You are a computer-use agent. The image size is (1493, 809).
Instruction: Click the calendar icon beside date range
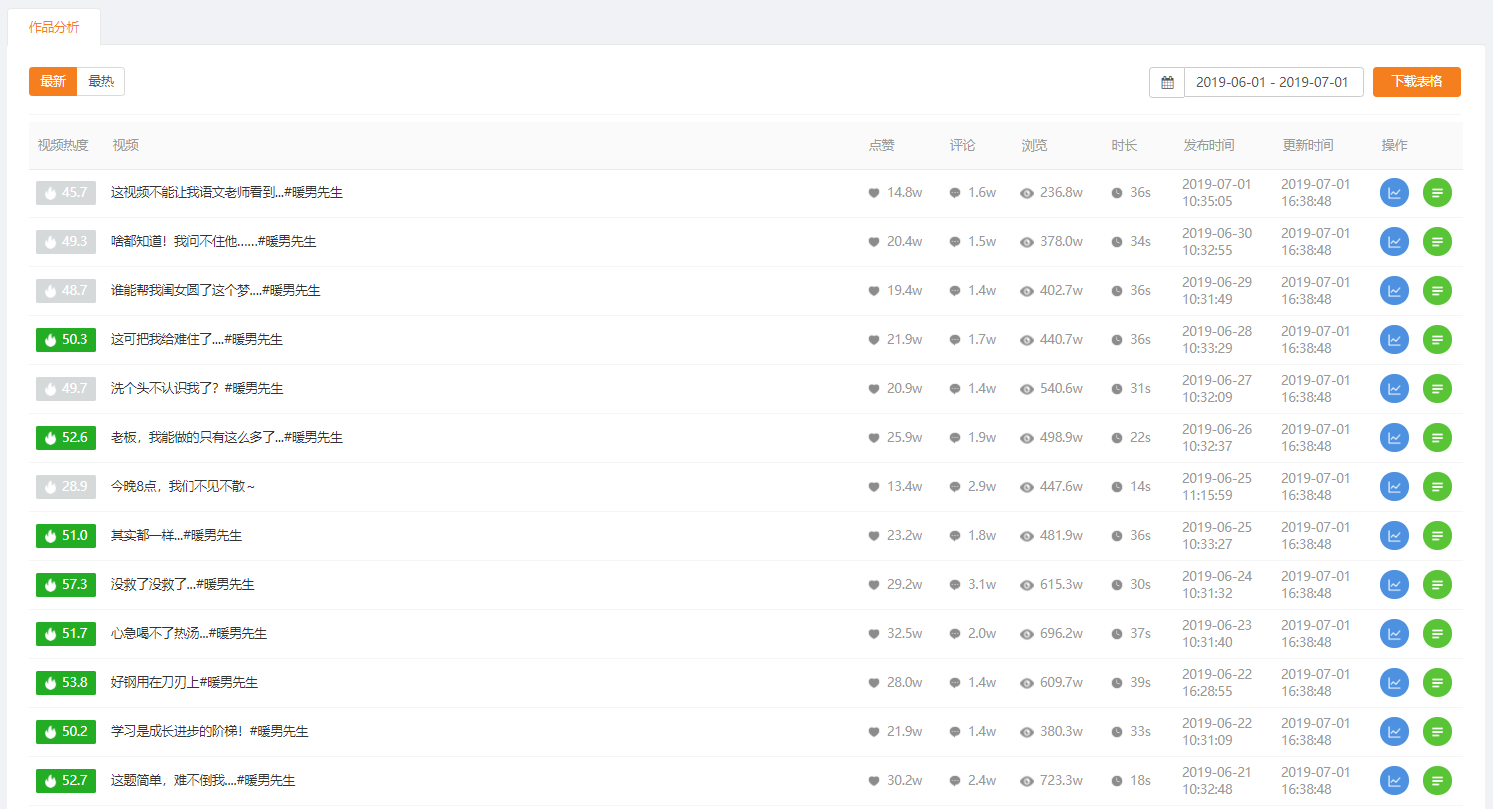(1167, 82)
